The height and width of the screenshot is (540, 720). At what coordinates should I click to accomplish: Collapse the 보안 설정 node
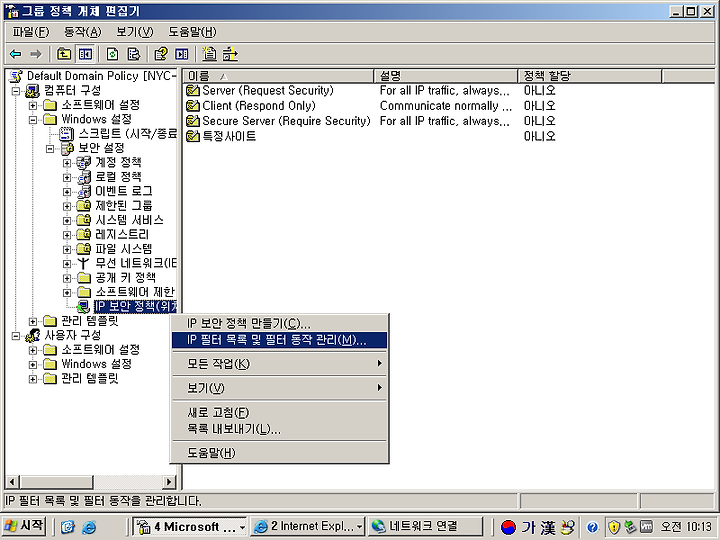[x=50, y=149]
